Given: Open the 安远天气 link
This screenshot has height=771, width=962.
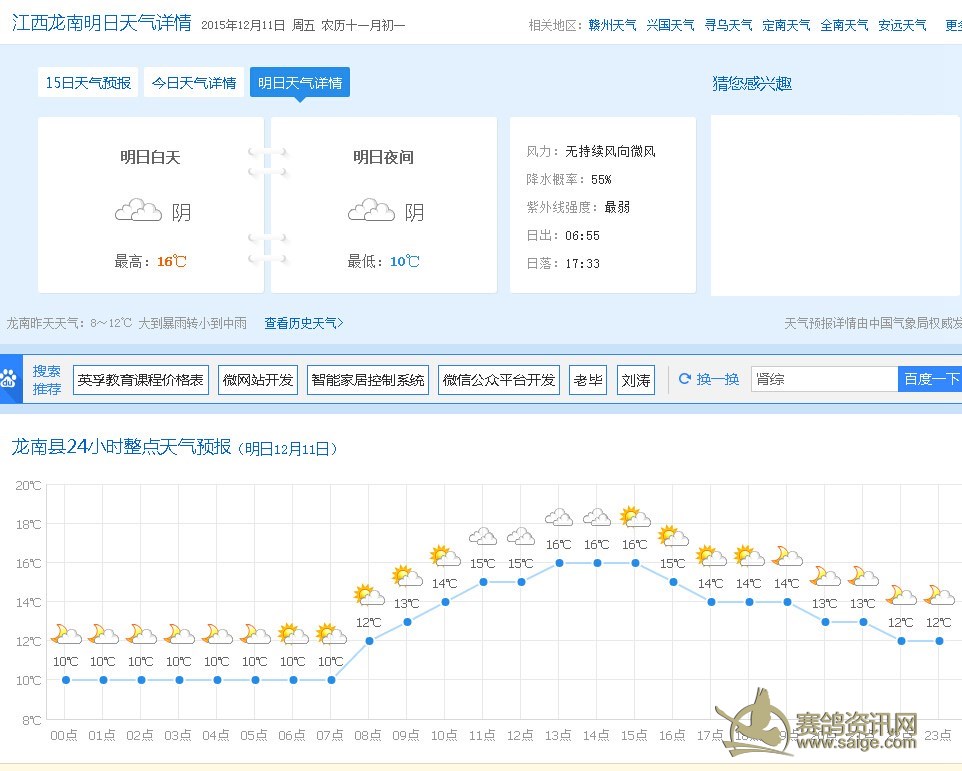Looking at the screenshot, I should [x=902, y=25].
